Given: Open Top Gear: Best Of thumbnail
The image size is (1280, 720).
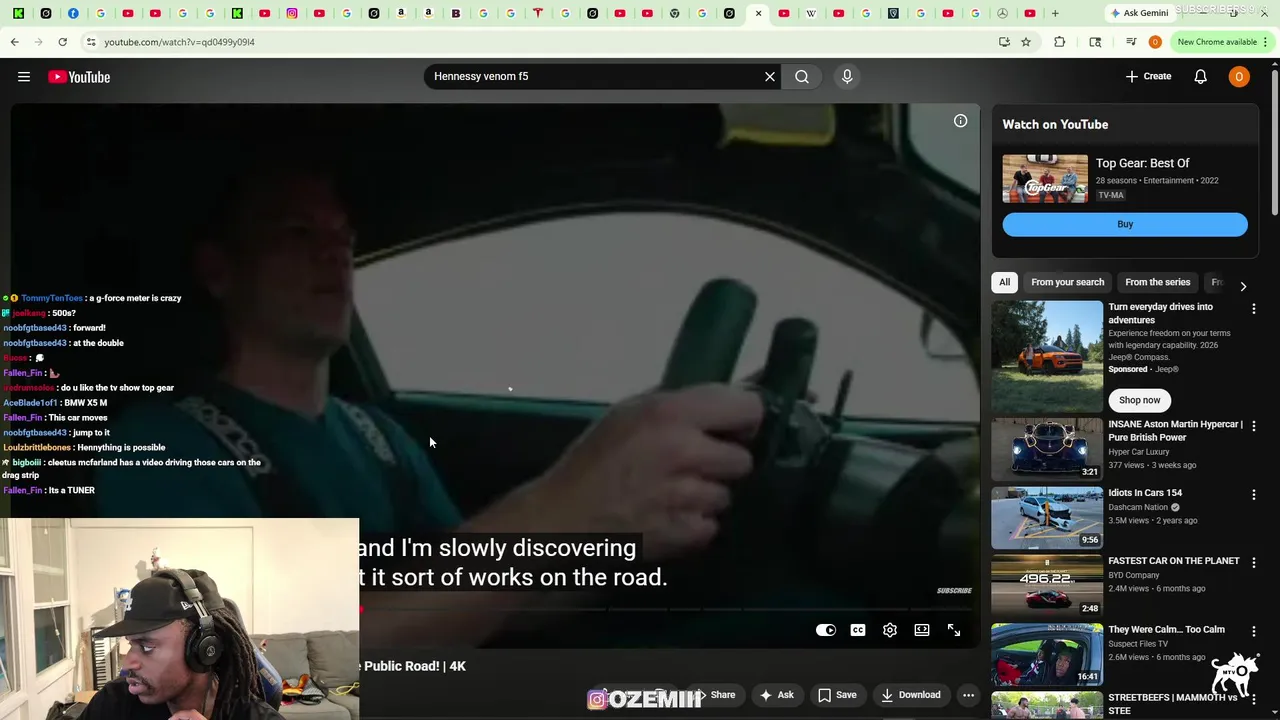Looking at the screenshot, I should (x=1045, y=178).
